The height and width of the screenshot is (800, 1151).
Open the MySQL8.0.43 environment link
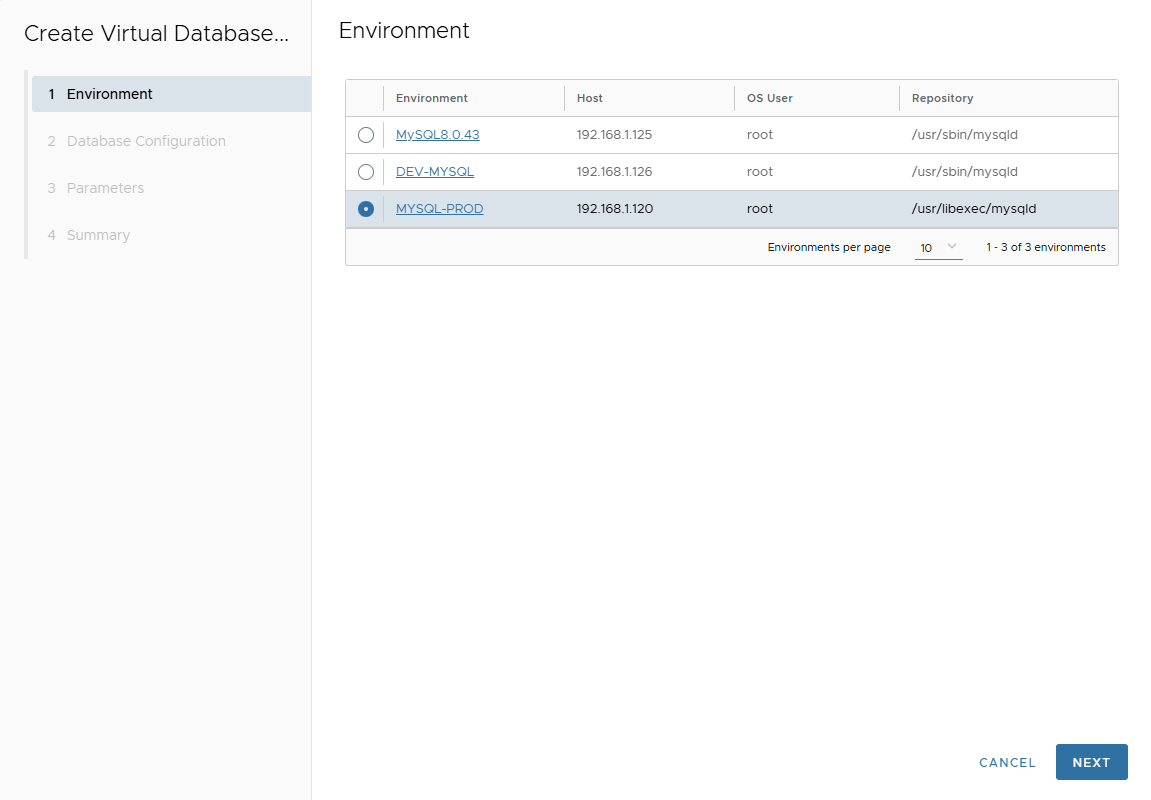coord(437,135)
